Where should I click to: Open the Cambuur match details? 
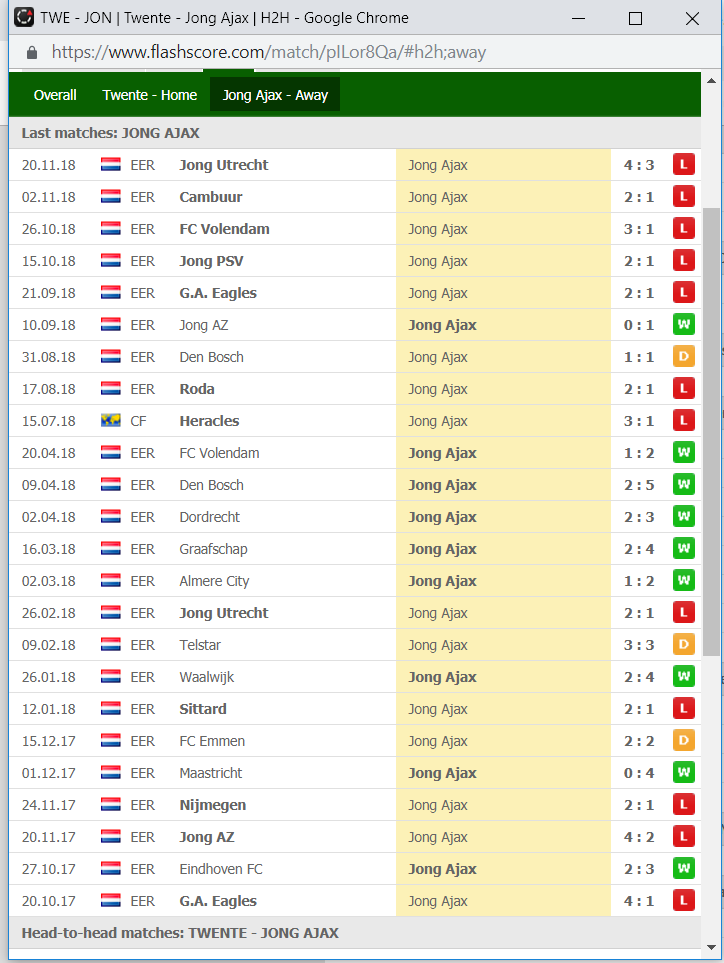[355, 197]
